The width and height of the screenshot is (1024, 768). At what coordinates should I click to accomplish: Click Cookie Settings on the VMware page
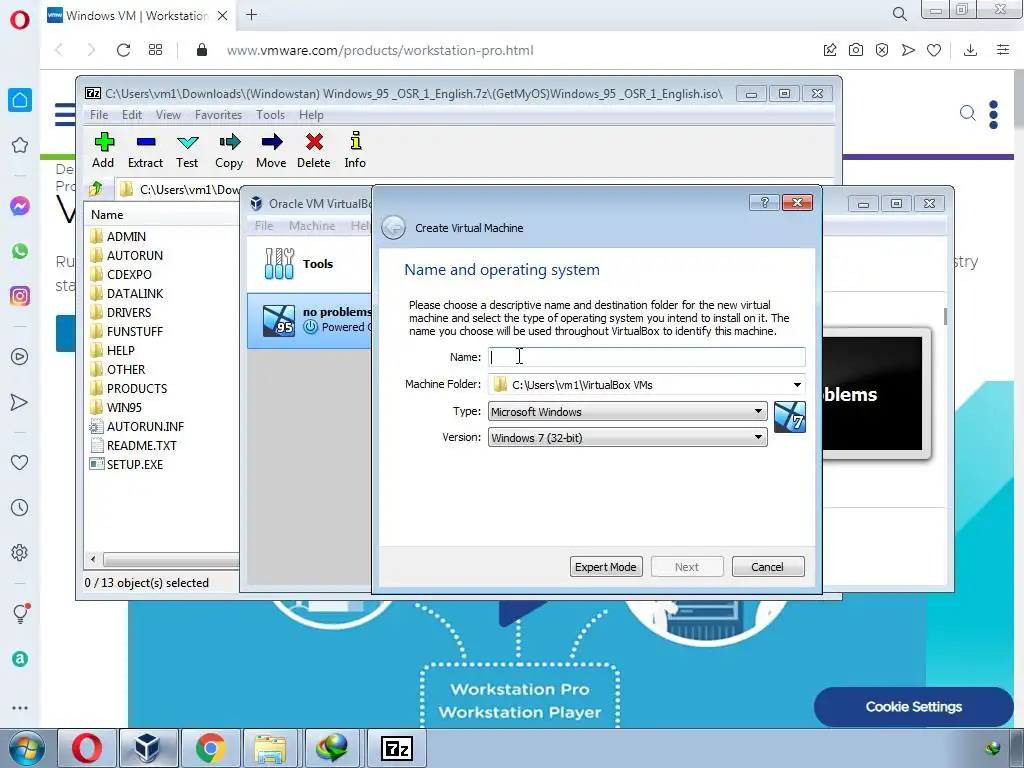914,707
